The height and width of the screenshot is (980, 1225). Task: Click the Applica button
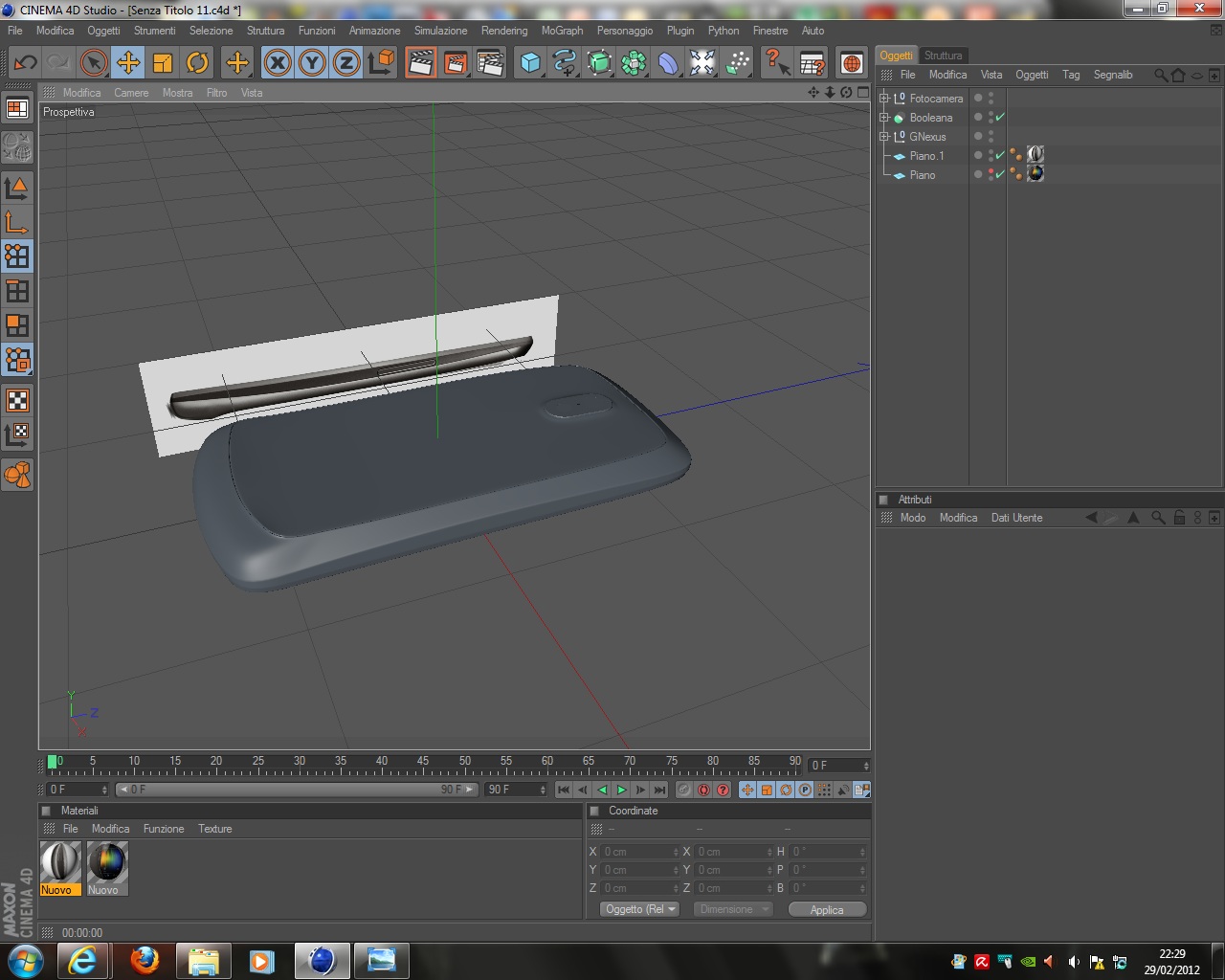coord(827,909)
